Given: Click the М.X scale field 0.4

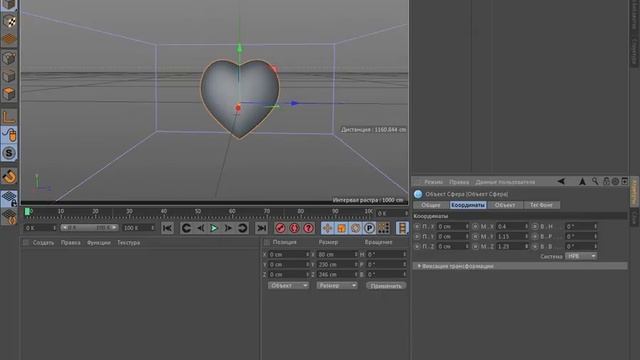Looking at the screenshot, I should pyautogui.click(x=513, y=226).
